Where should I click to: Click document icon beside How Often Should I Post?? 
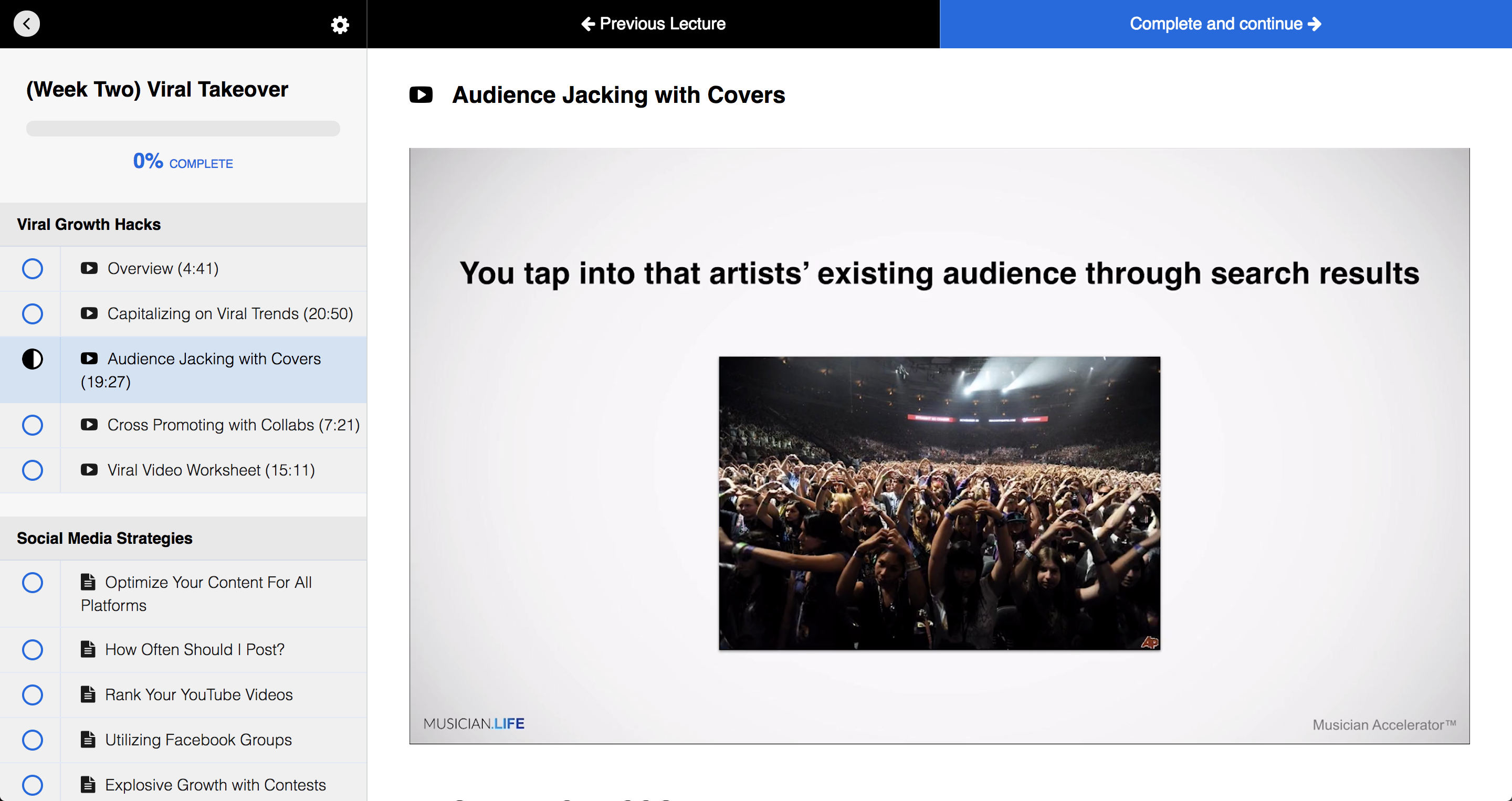click(x=88, y=649)
